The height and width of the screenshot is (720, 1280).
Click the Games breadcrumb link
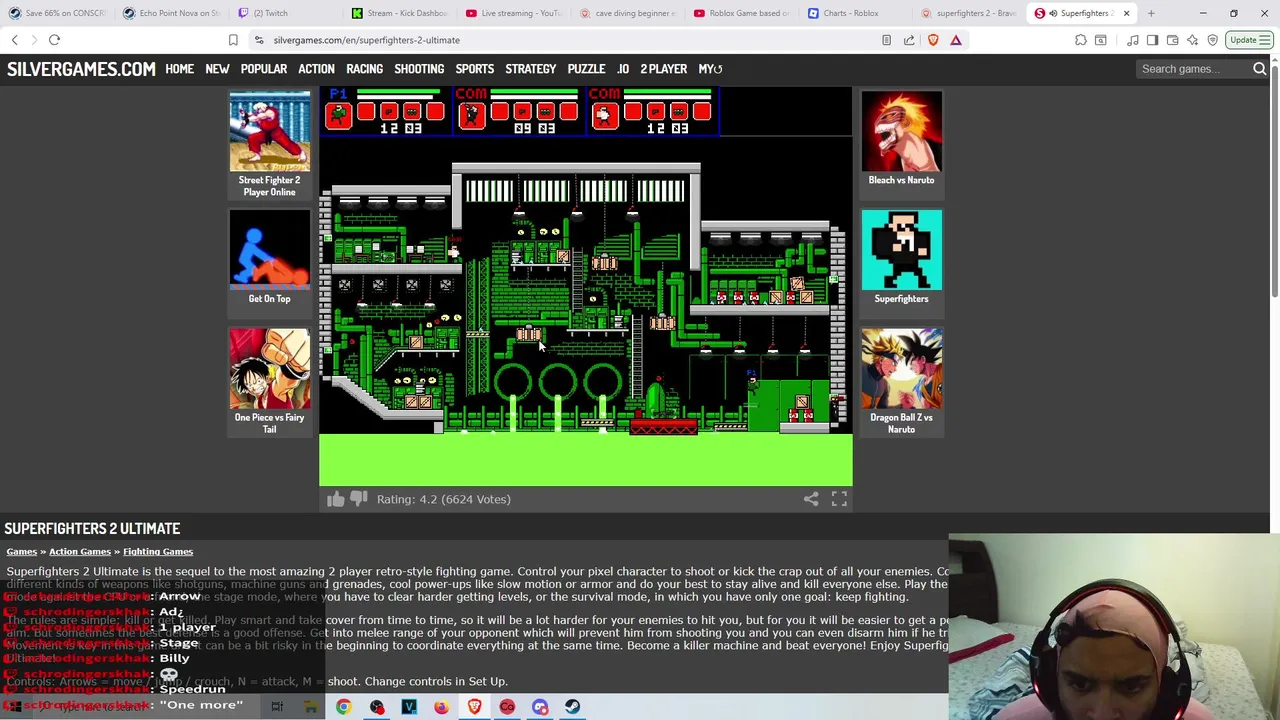tap(21, 552)
